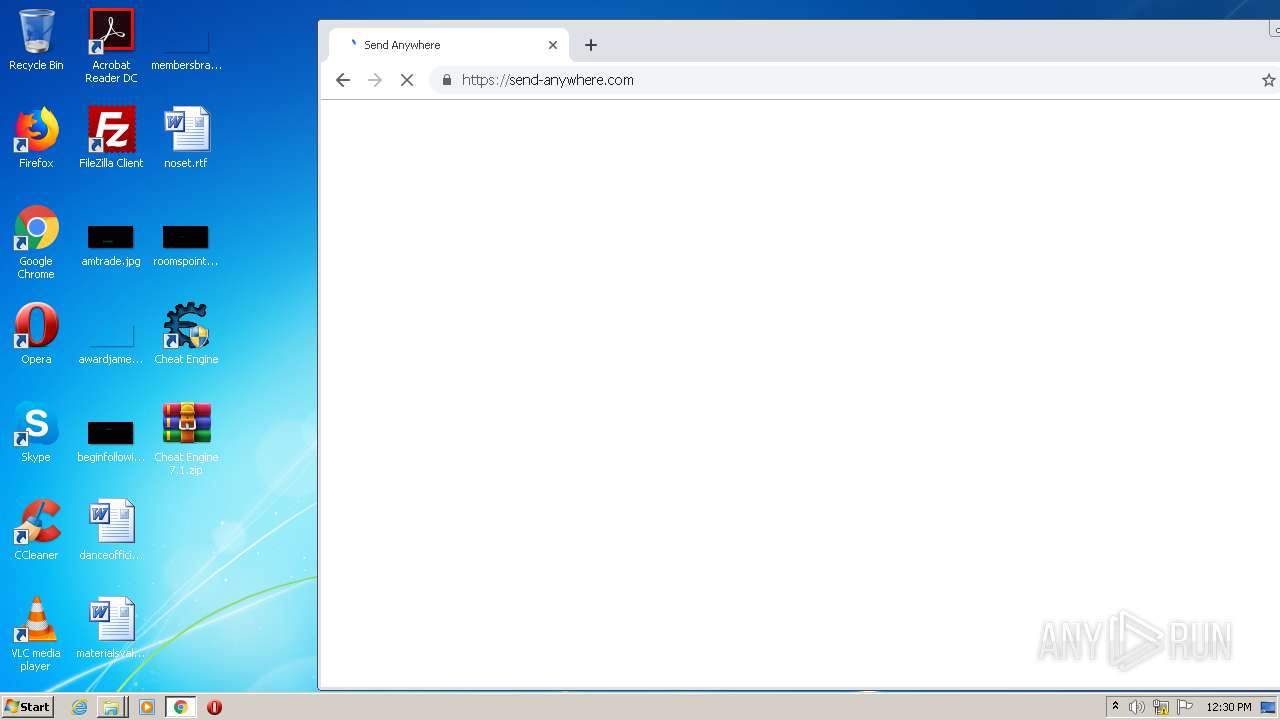Select the Send Anywhere tab
Screen dimensions: 1280x720
[x=449, y=45]
